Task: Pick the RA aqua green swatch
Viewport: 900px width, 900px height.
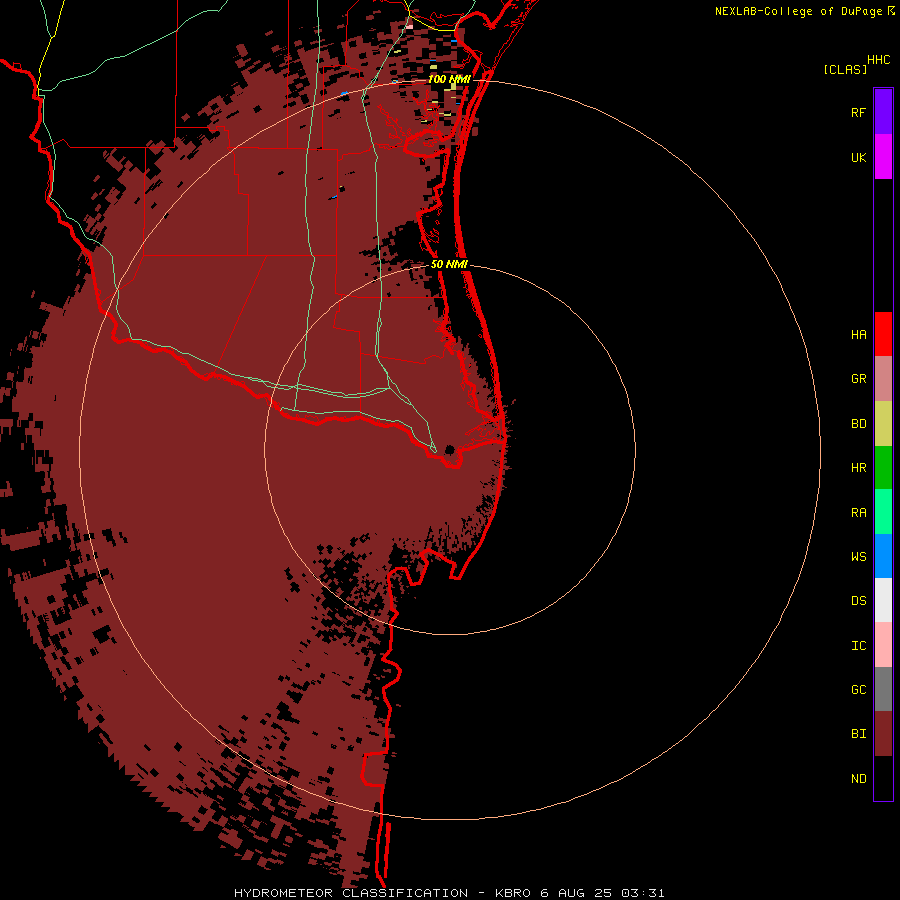Action: 883,512
